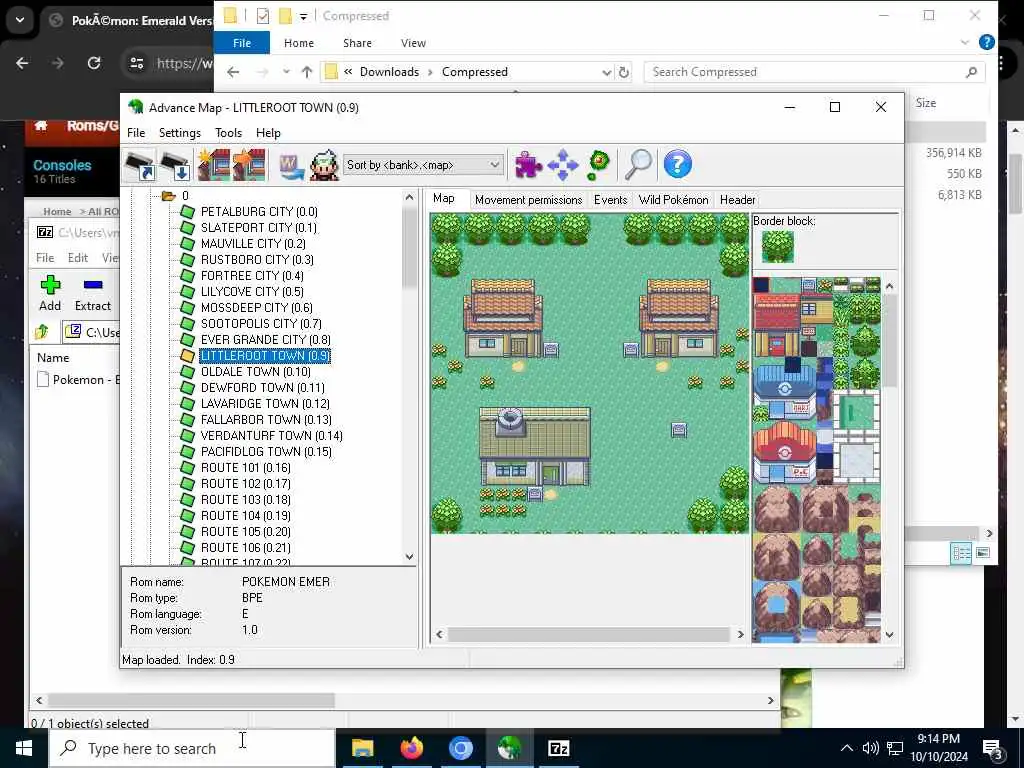Switch to Movement permissions tab
Viewport: 1024px width, 768px height.
[x=528, y=200]
